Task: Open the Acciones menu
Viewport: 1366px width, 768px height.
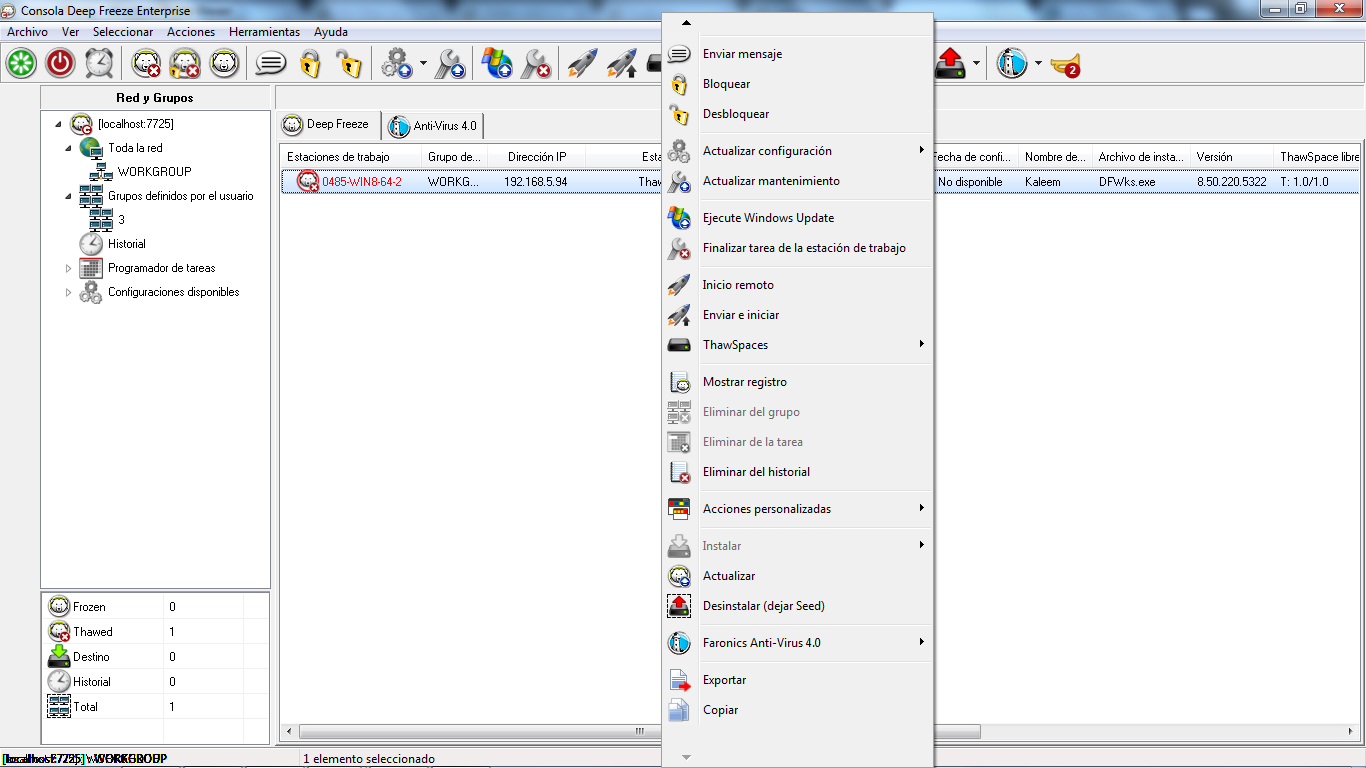Action: pyautogui.click(x=191, y=32)
